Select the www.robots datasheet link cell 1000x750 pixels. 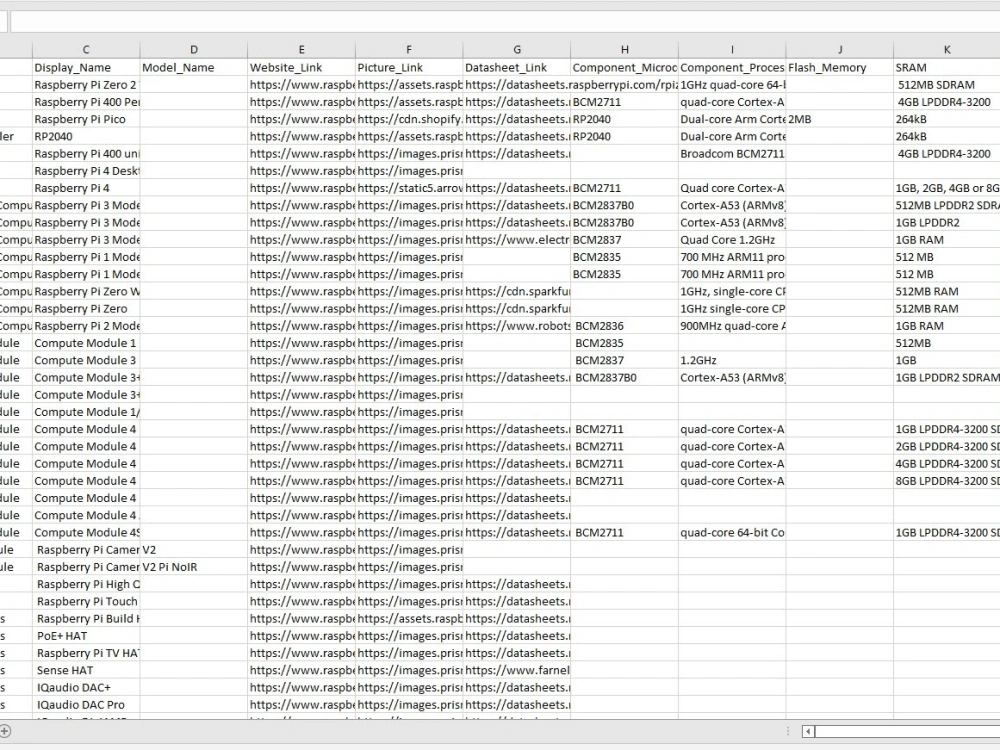[x=517, y=326]
